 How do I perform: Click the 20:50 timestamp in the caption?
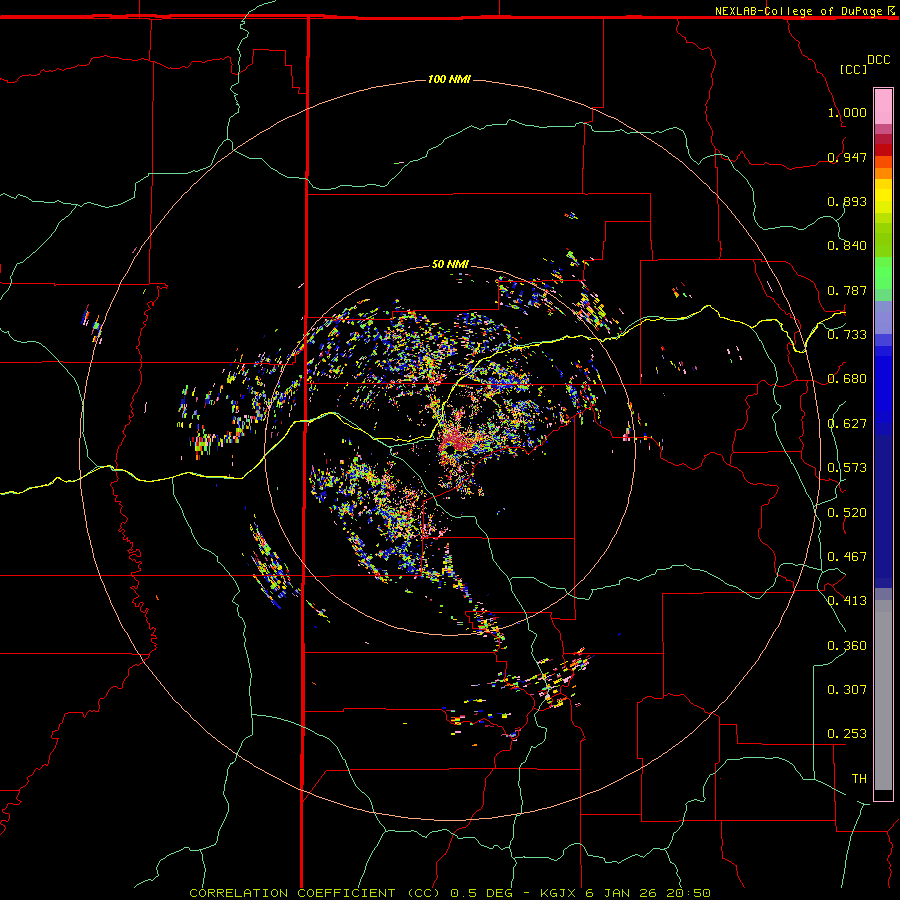[x=688, y=893]
